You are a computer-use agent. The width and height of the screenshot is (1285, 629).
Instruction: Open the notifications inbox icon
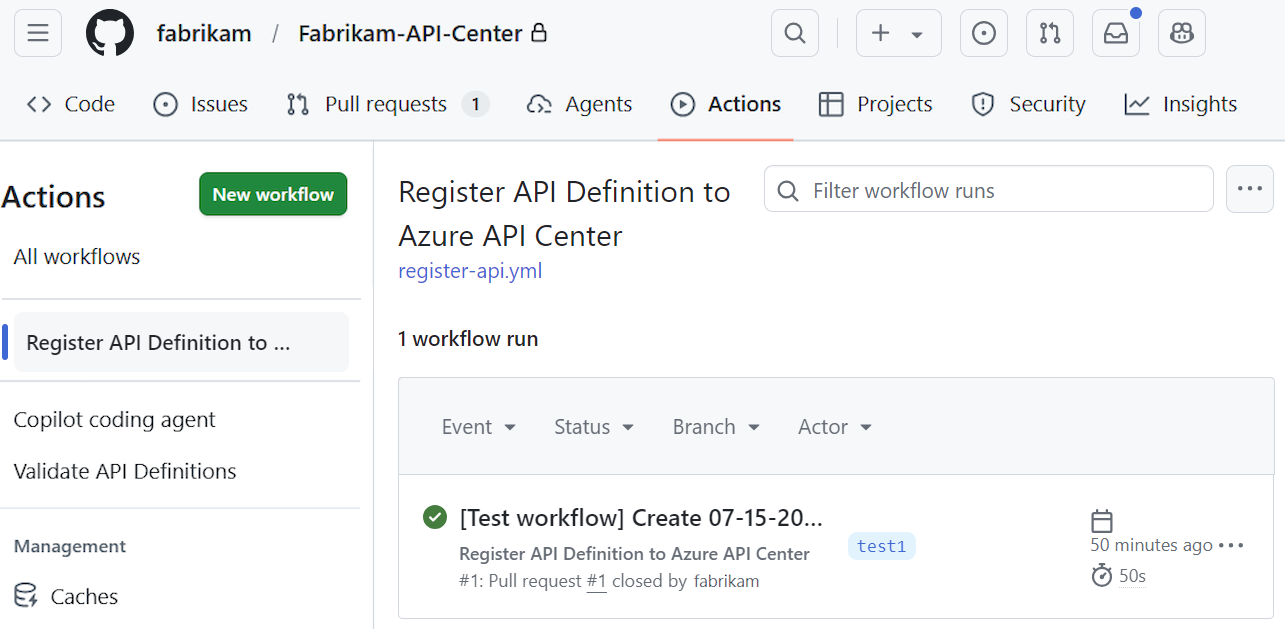[x=1115, y=33]
